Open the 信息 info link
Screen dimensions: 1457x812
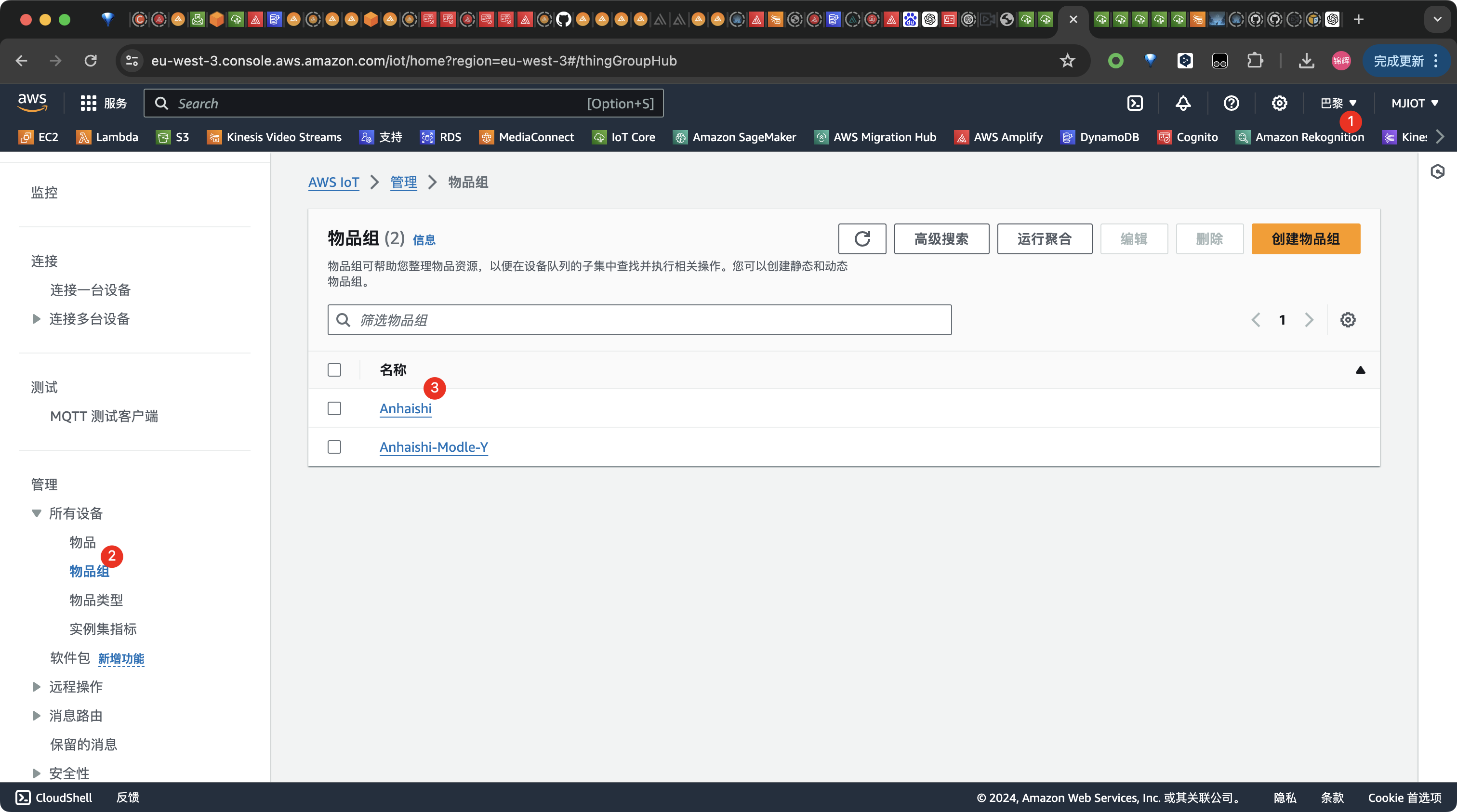pyautogui.click(x=424, y=240)
